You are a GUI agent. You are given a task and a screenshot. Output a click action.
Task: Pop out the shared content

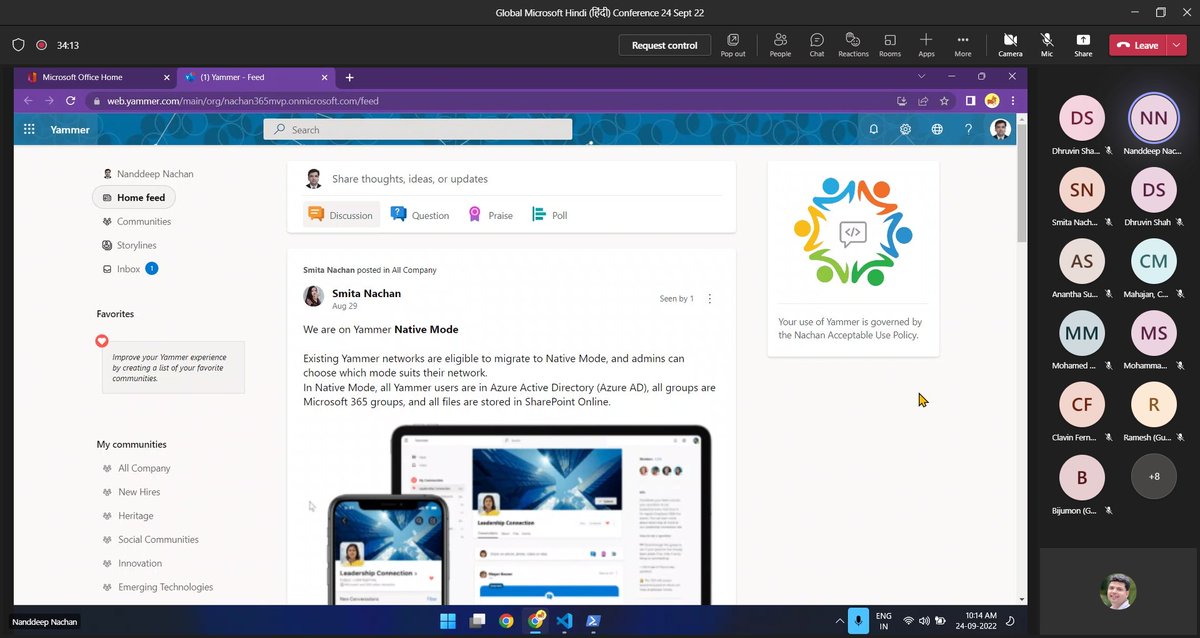point(733,45)
